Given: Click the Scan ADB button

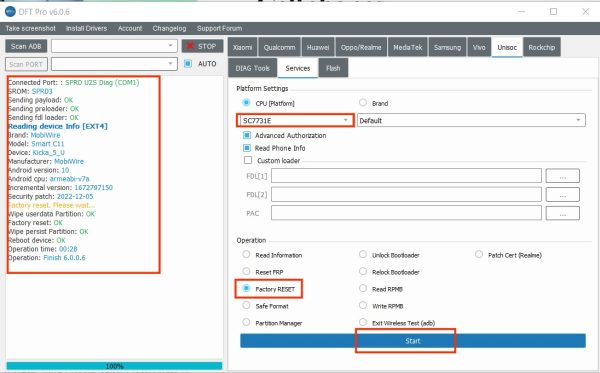Looking at the screenshot, I should pos(26,46).
